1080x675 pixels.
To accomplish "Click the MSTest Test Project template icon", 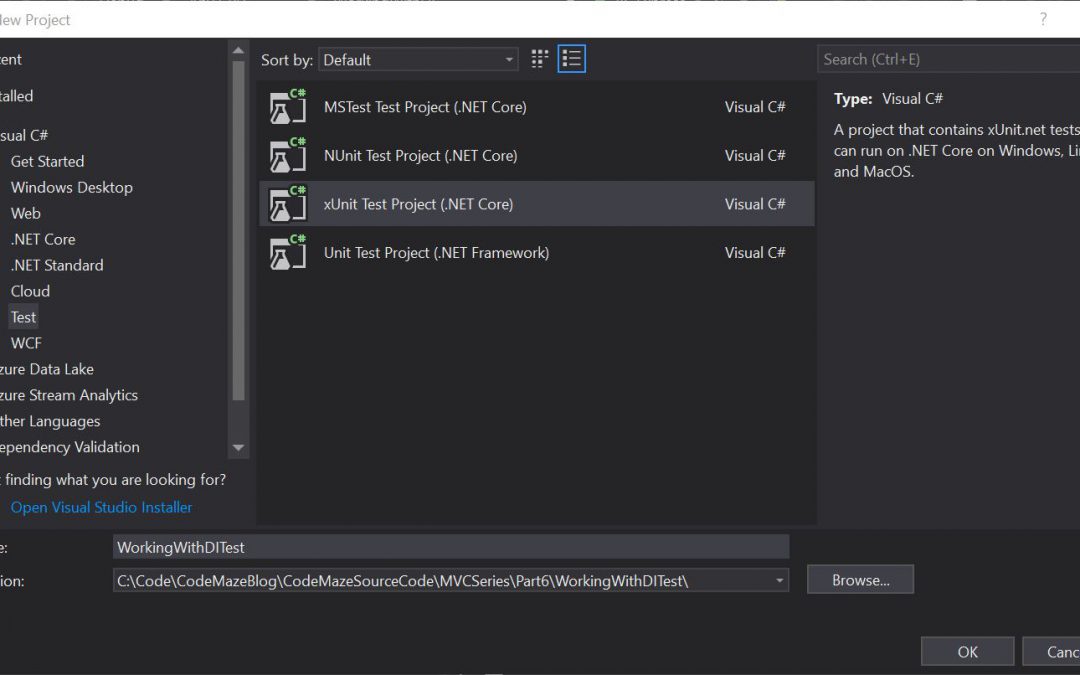I will [287, 107].
